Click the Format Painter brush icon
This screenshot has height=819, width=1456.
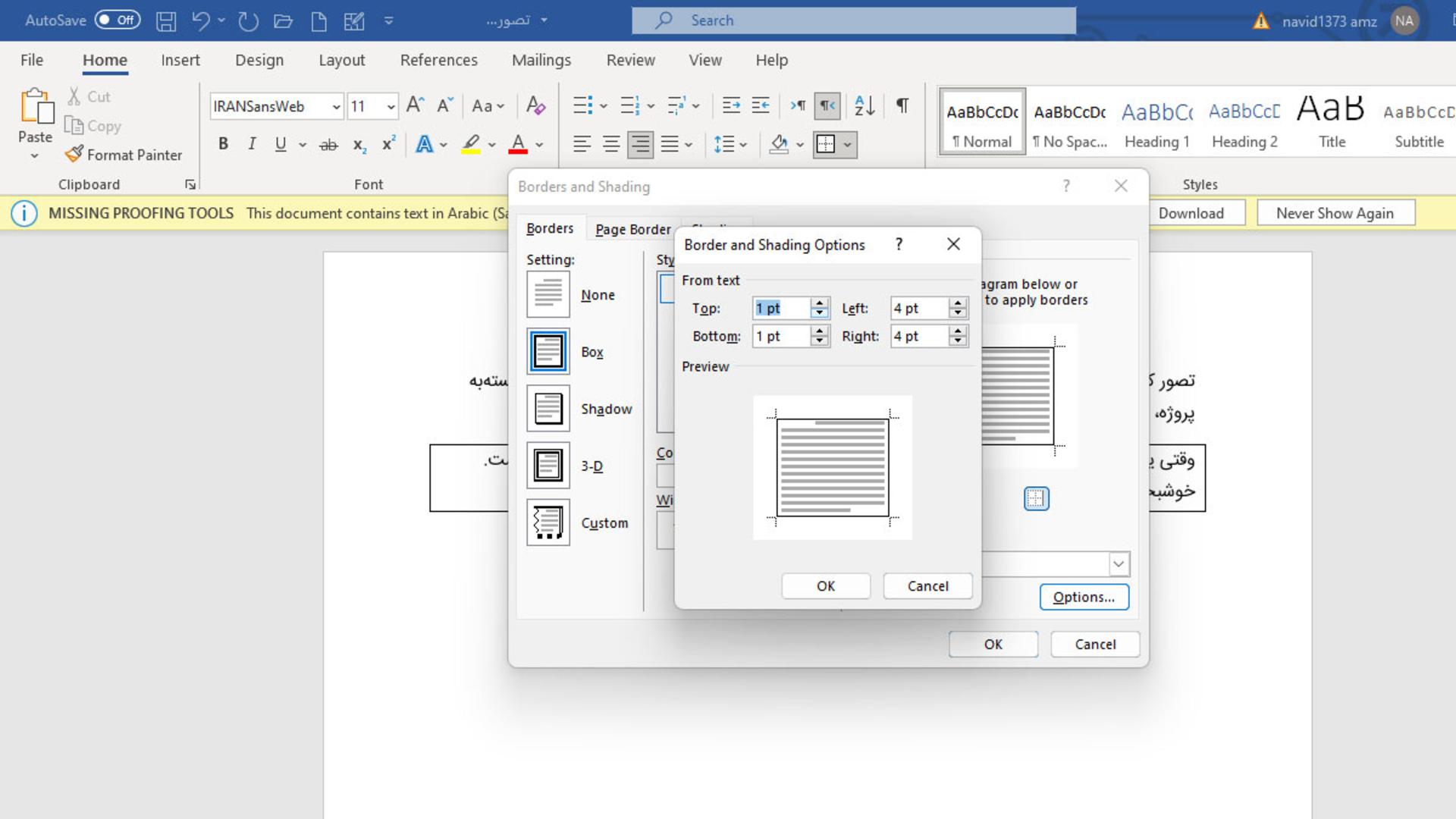pyautogui.click(x=74, y=154)
